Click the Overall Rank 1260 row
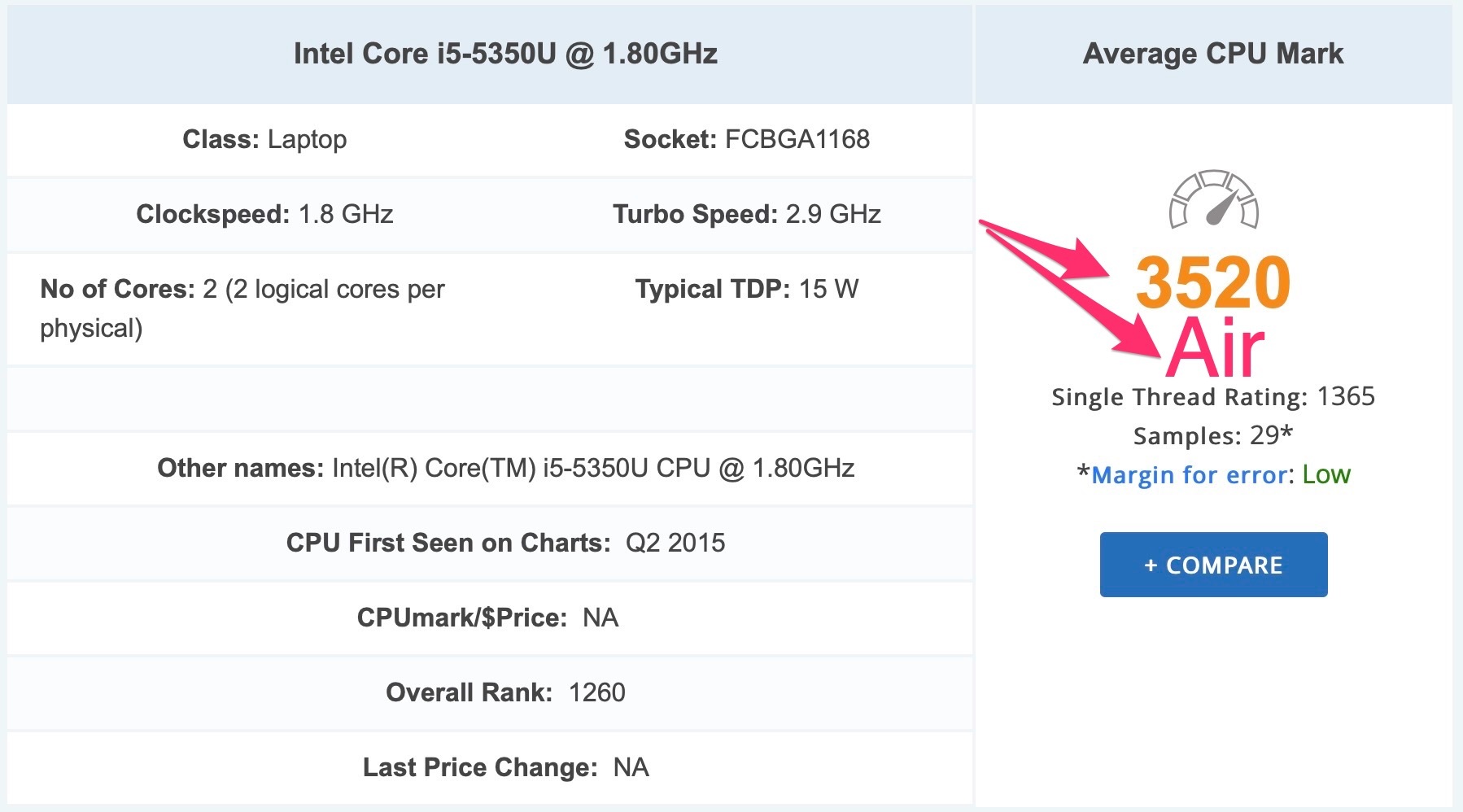1463x812 pixels. click(490, 692)
